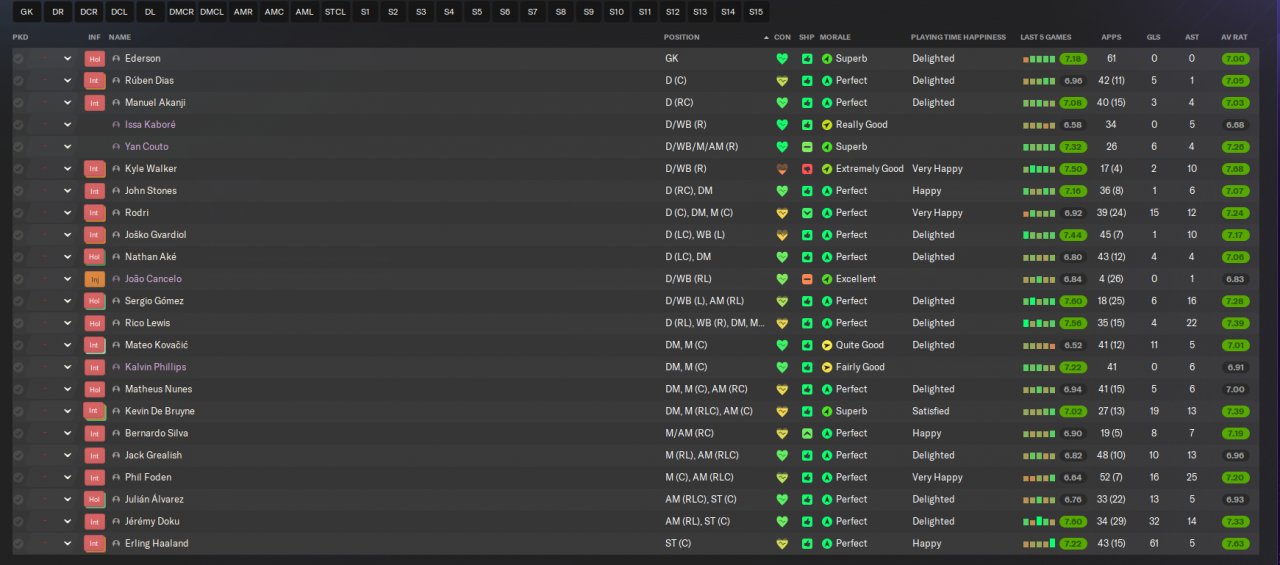
Task: Click Mateo Kovačić's Quite Good morale icon
Action: coord(827,345)
